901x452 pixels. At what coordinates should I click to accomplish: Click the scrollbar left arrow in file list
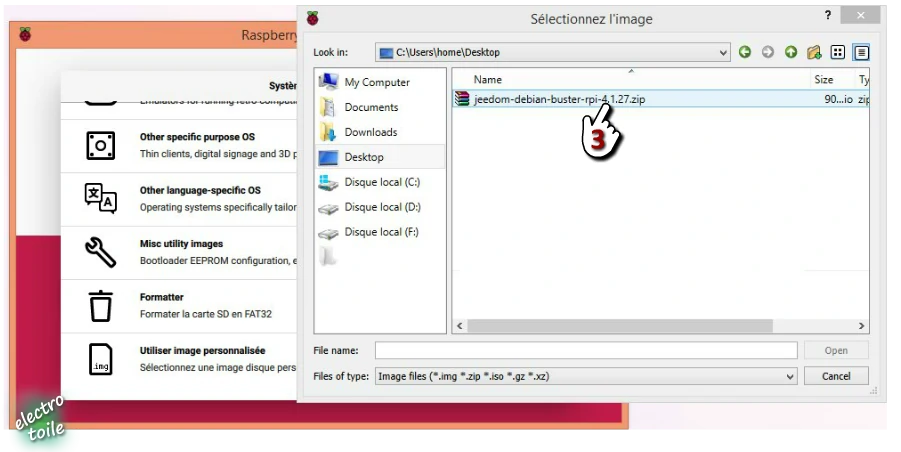(x=460, y=326)
